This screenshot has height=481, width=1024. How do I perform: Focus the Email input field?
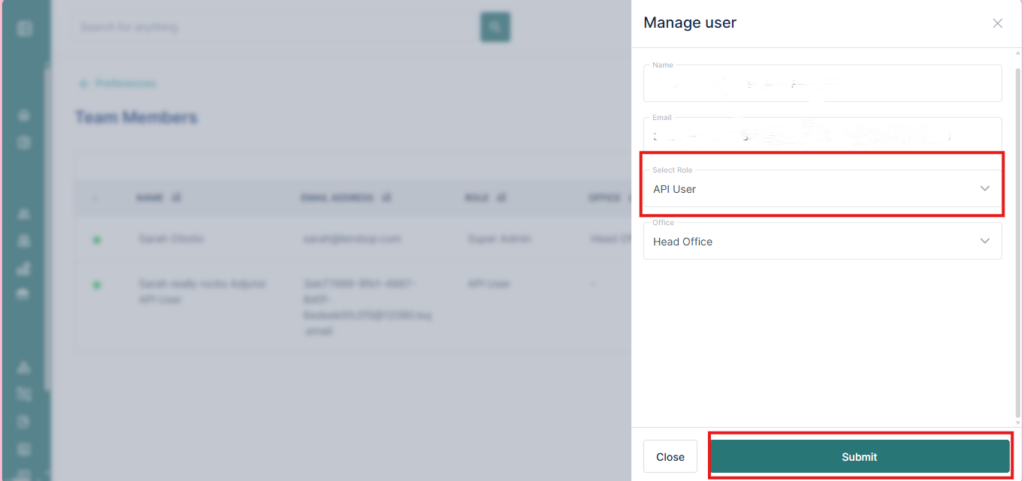pos(820,135)
